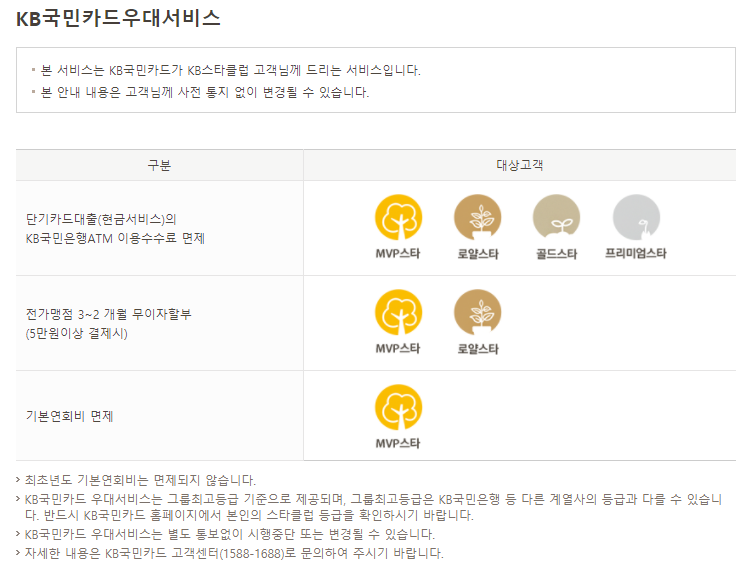
Task: Click the 기본연회비 면제 row label
Action: pyautogui.click(x=69, y=416)
